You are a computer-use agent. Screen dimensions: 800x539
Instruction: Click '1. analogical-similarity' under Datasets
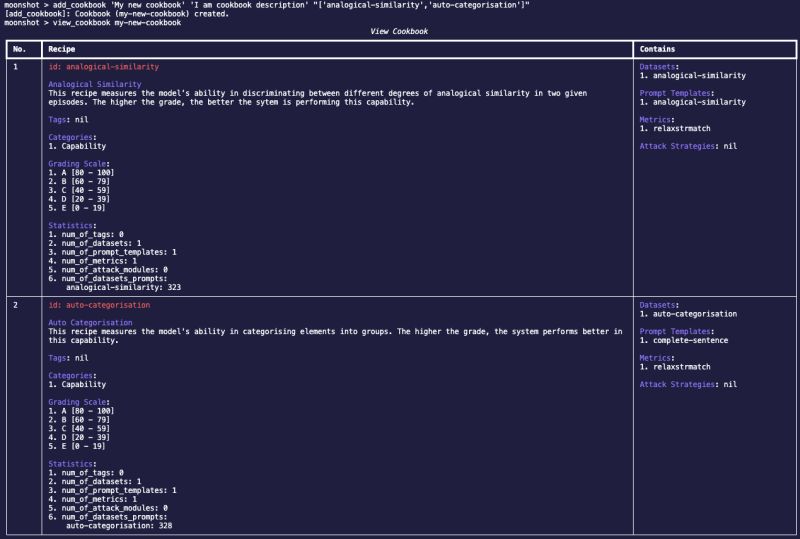point(692,76)
